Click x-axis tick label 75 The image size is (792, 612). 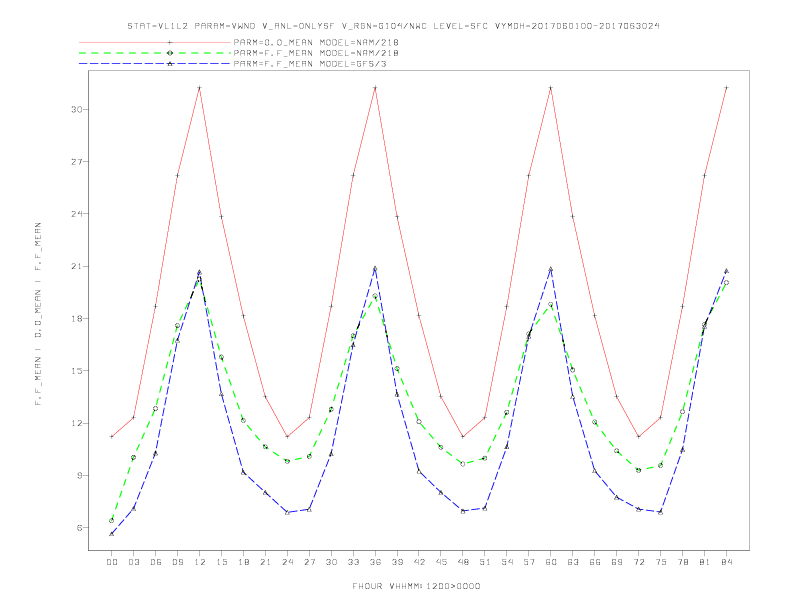coord(661,562)
